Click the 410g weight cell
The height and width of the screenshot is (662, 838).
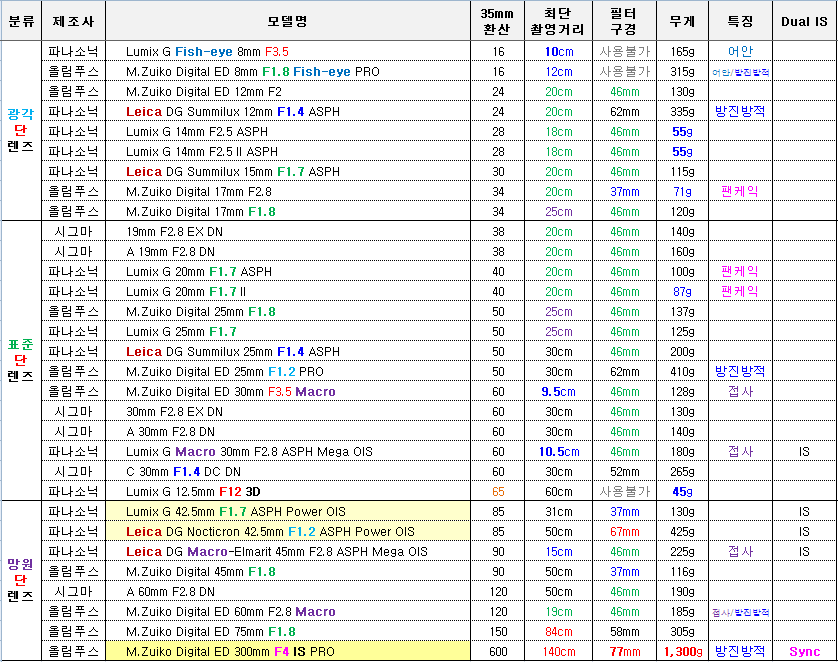coord(682,372)
